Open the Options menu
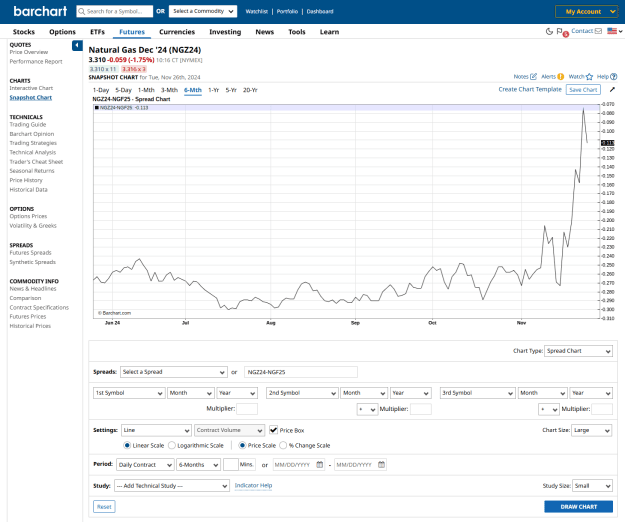 (x=62, y=32)
